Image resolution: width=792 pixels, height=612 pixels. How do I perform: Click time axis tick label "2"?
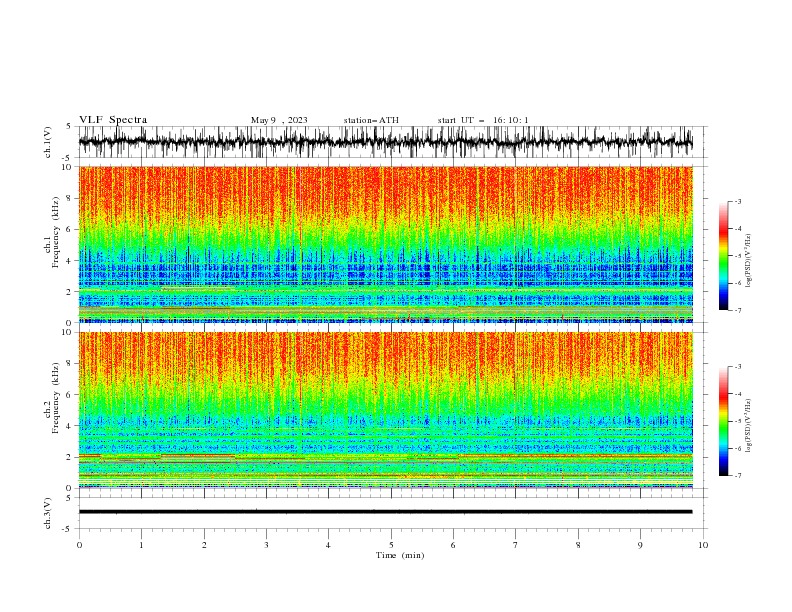pos(204,545)
